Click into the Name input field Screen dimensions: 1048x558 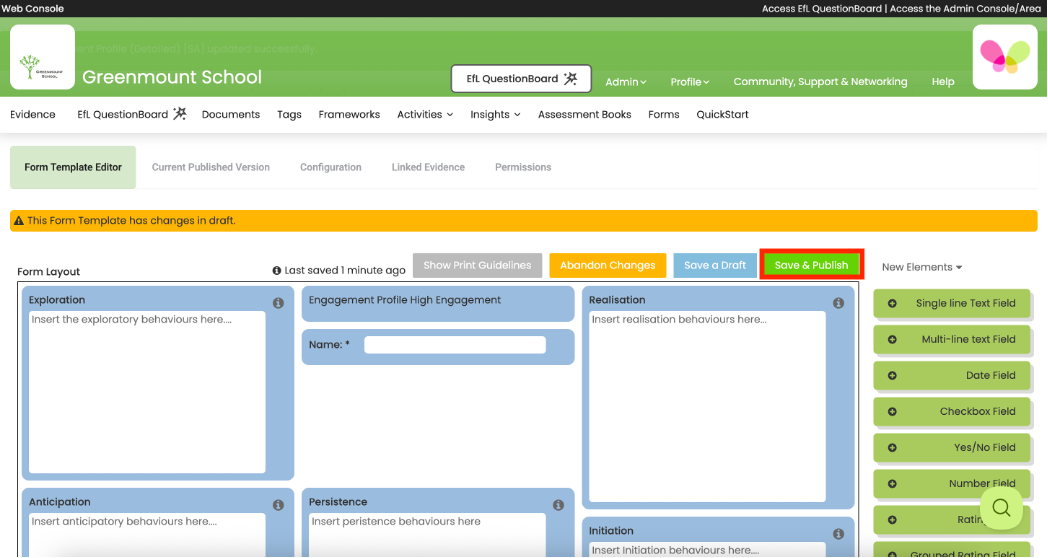click(454, 345)
